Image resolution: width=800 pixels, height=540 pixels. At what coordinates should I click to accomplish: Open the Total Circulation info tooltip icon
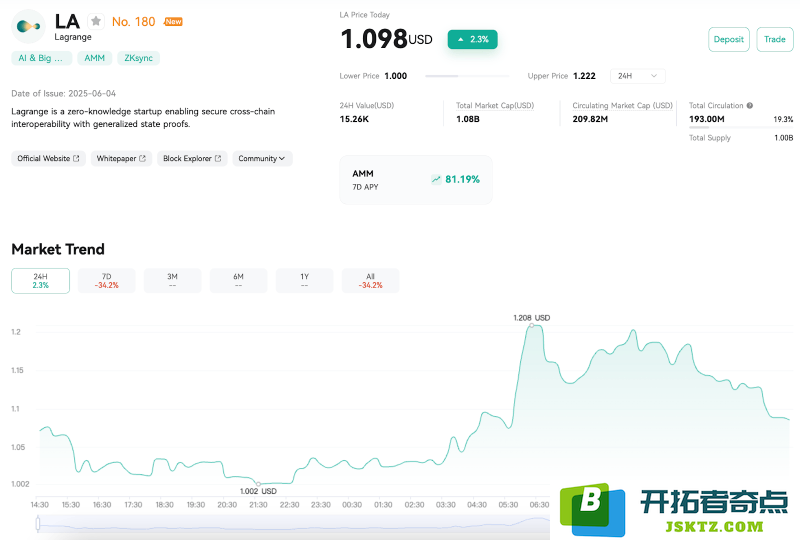[749, 106]
